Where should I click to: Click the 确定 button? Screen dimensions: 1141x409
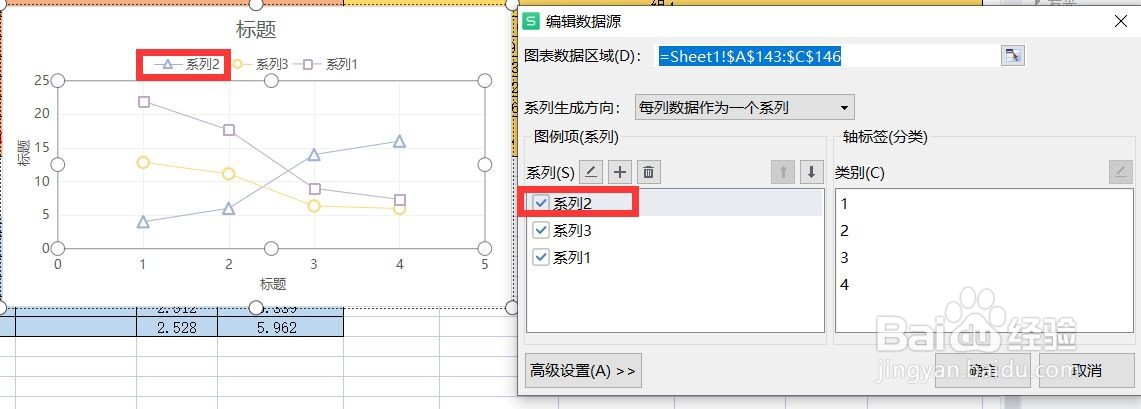[x=983, y=370]
